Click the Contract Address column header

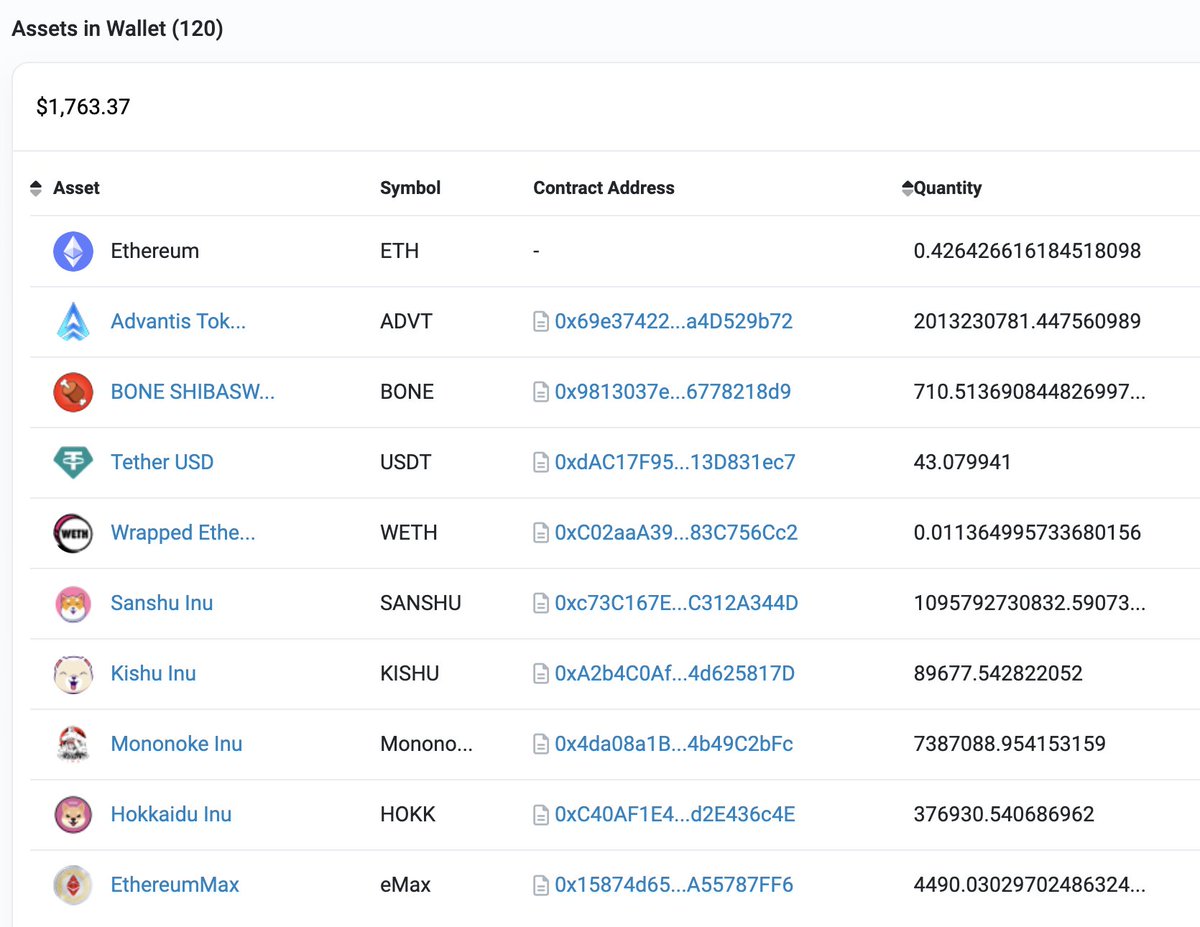604,188
